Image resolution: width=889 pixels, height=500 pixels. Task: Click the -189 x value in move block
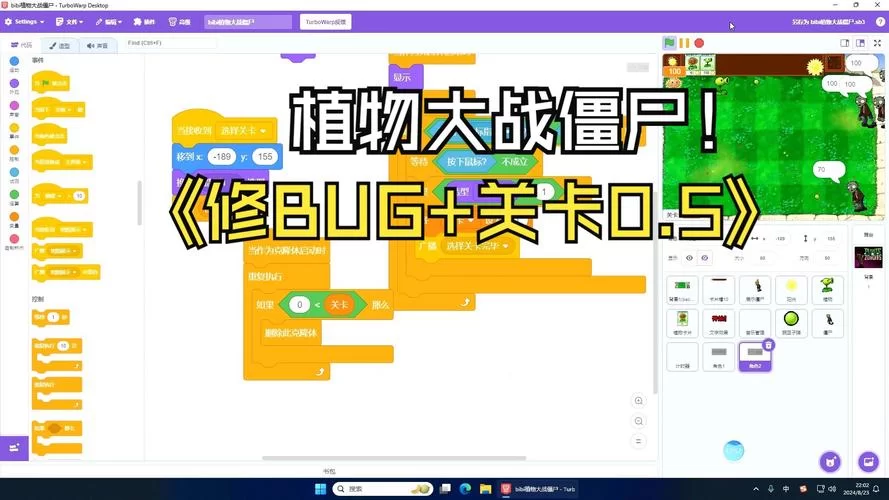tap(222, 156)
